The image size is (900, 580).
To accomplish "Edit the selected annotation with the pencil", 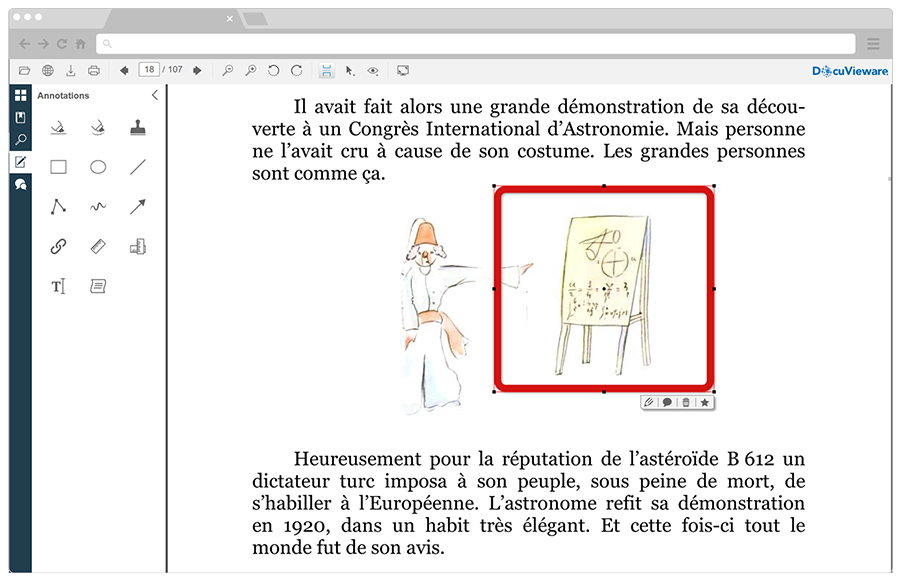I will click(649, 402).
